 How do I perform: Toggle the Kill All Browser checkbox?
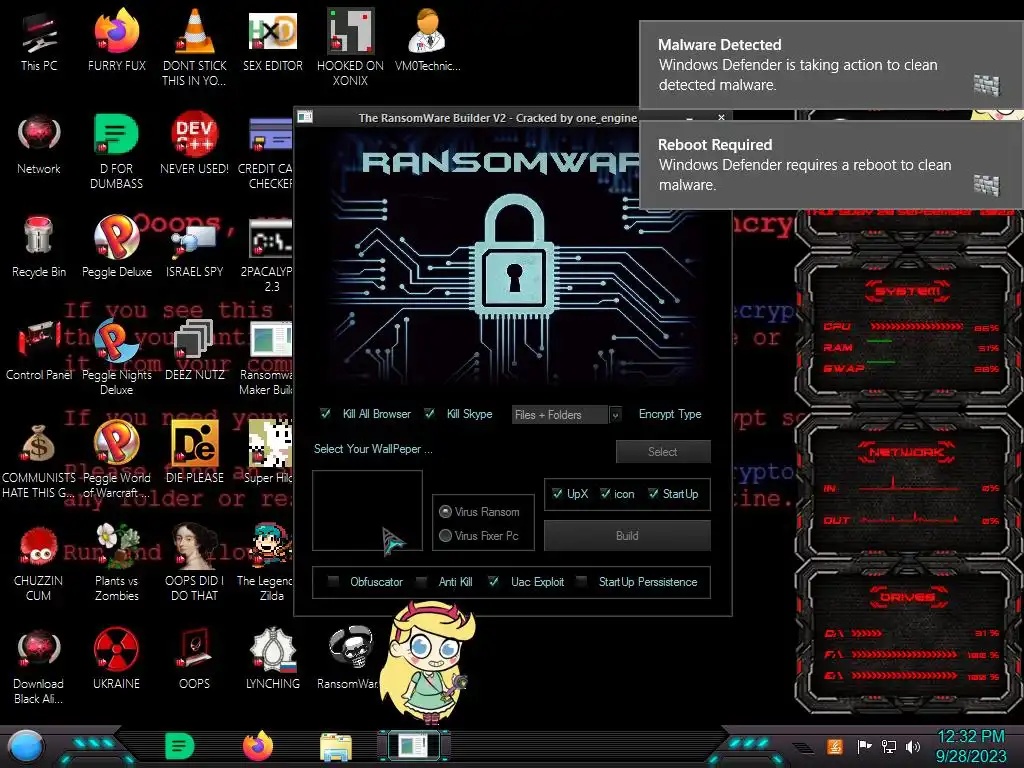325,413
